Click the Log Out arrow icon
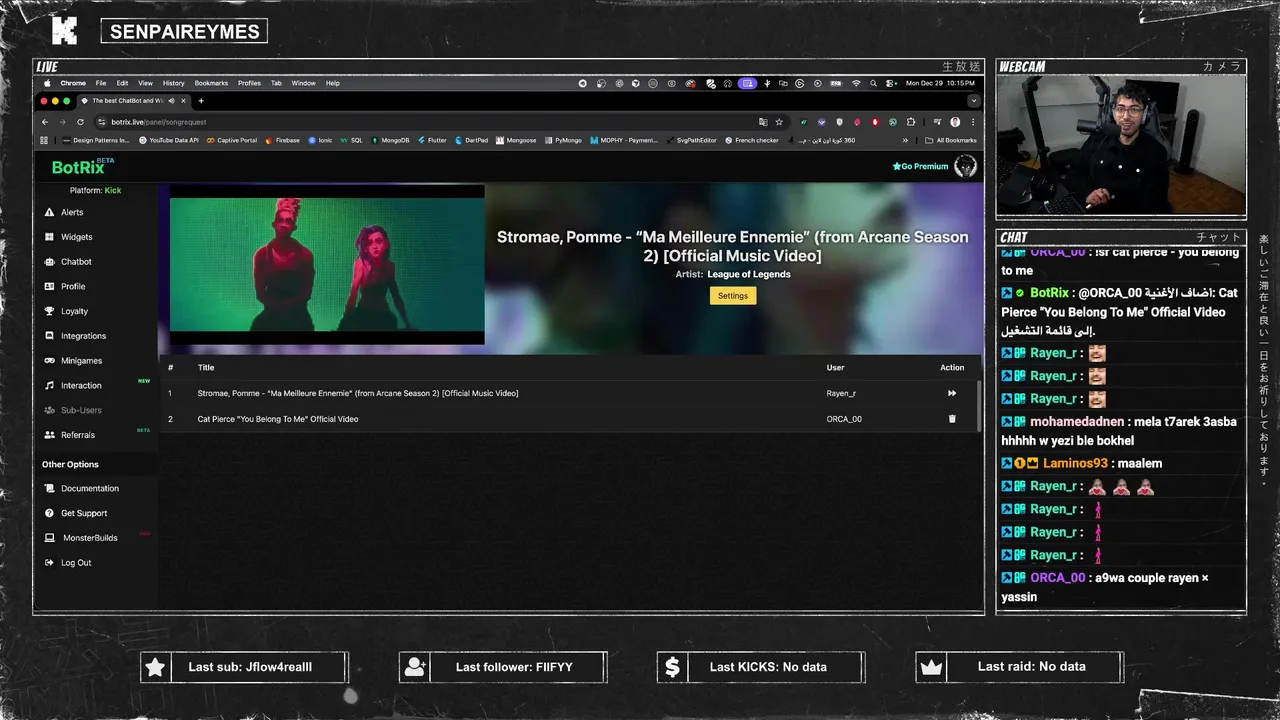1280x720 pixels. click(49, 562)
